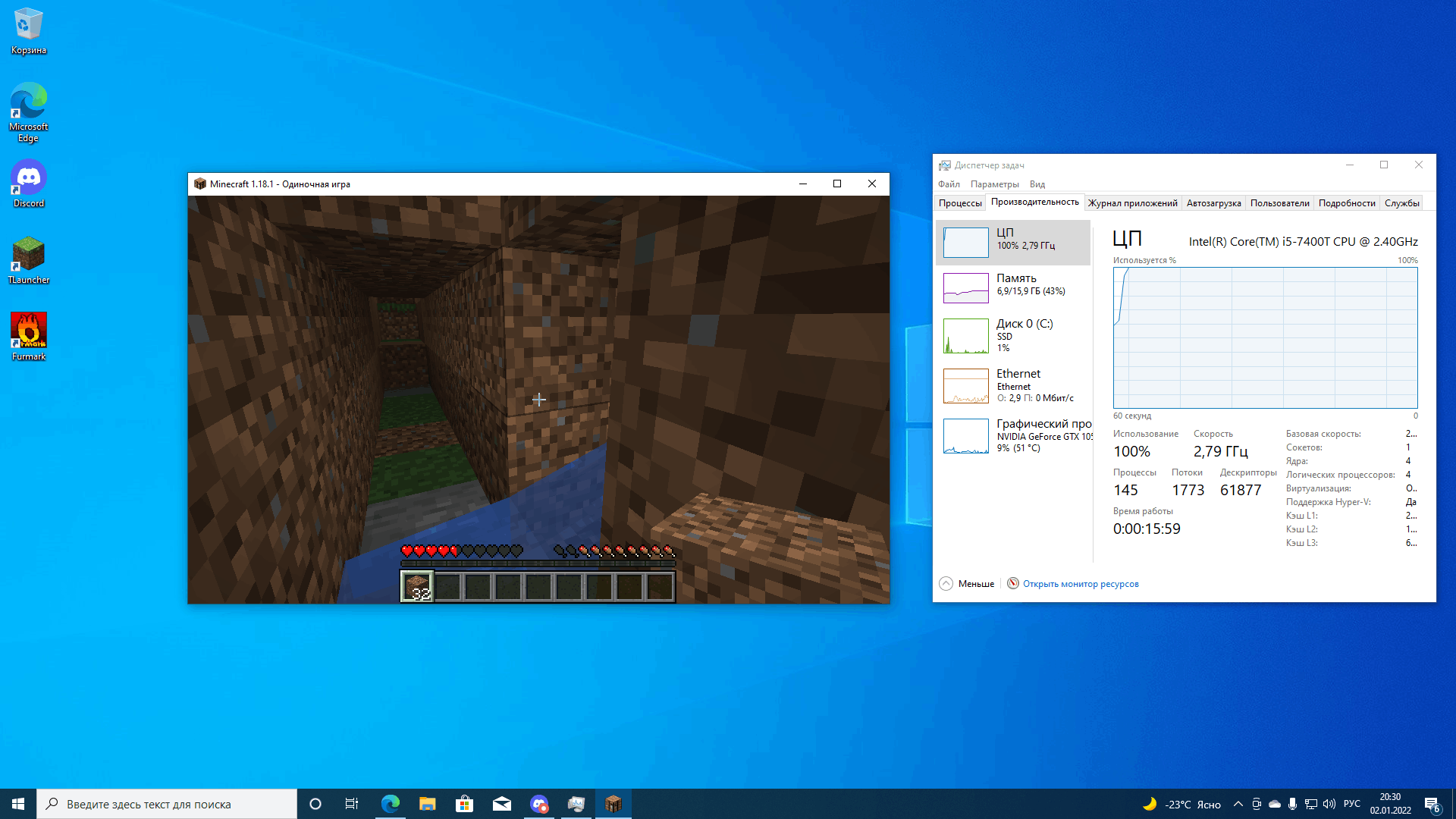
Task: Open the Windows Start menu
Action: point(18,804)
